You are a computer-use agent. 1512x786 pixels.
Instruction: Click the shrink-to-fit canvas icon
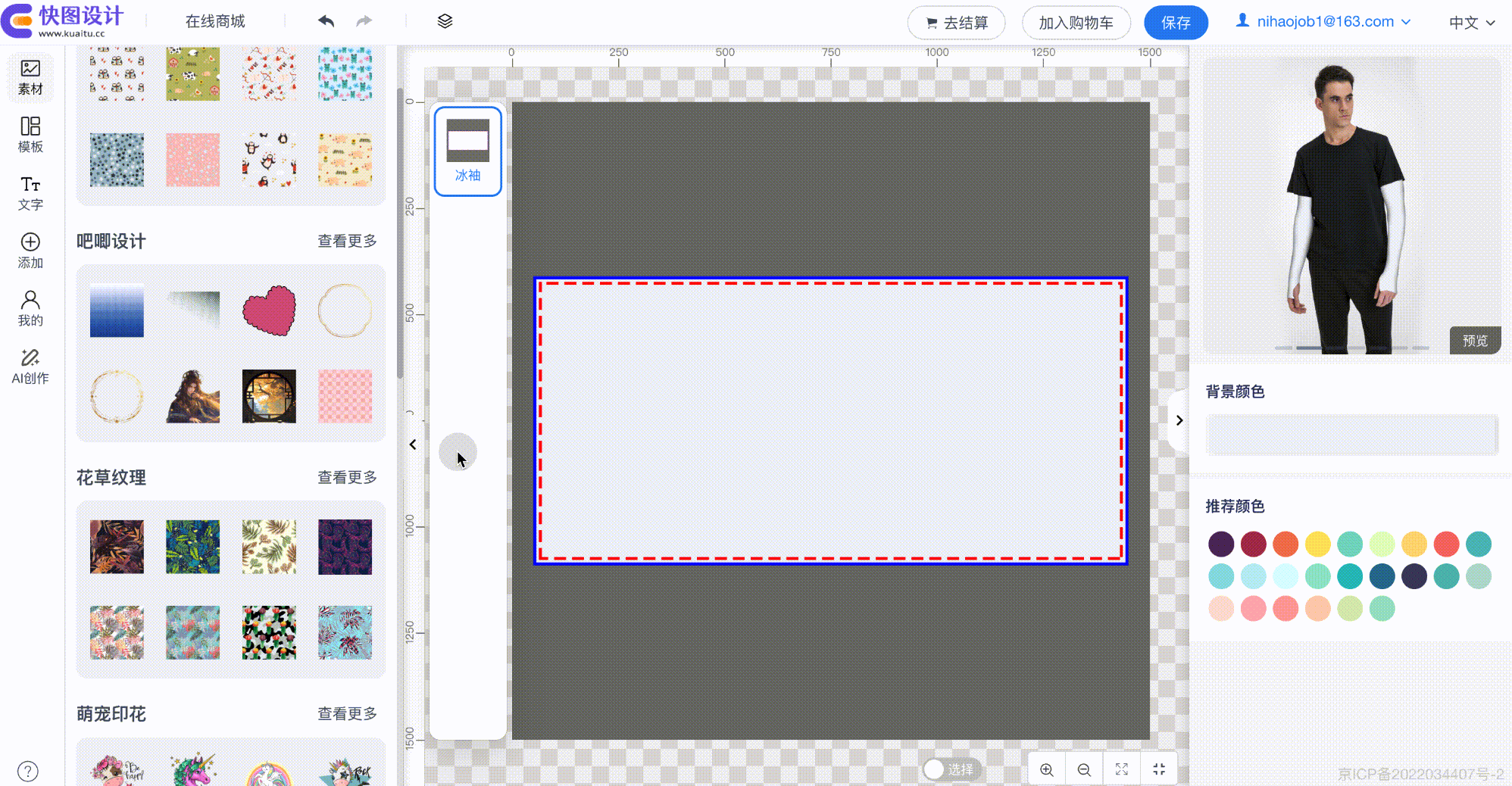point(1159,769)
